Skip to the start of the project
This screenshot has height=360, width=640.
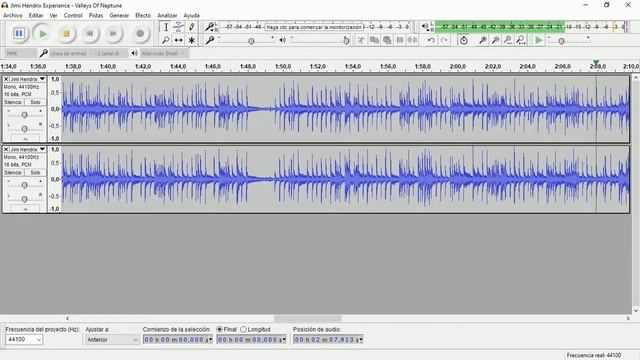pyautogui.click(x=90, y=33)
